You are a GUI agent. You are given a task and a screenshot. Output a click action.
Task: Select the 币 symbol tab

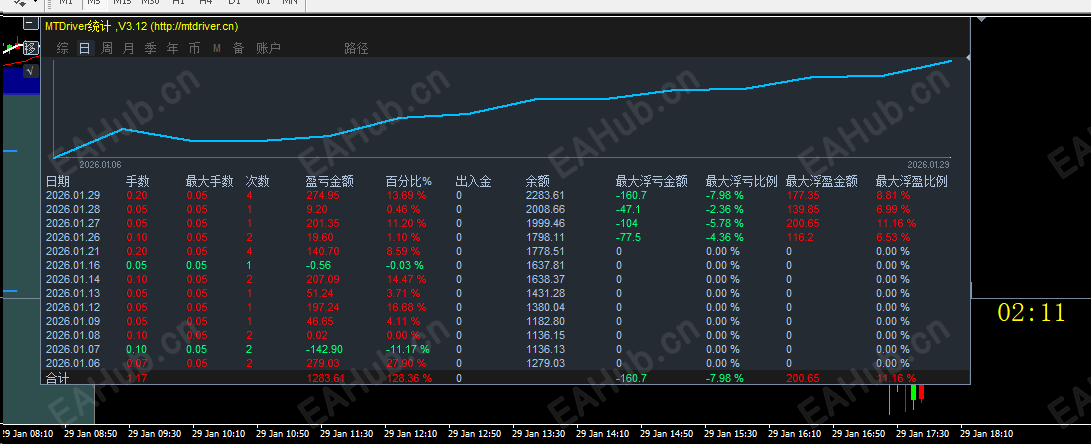(195, 48)
